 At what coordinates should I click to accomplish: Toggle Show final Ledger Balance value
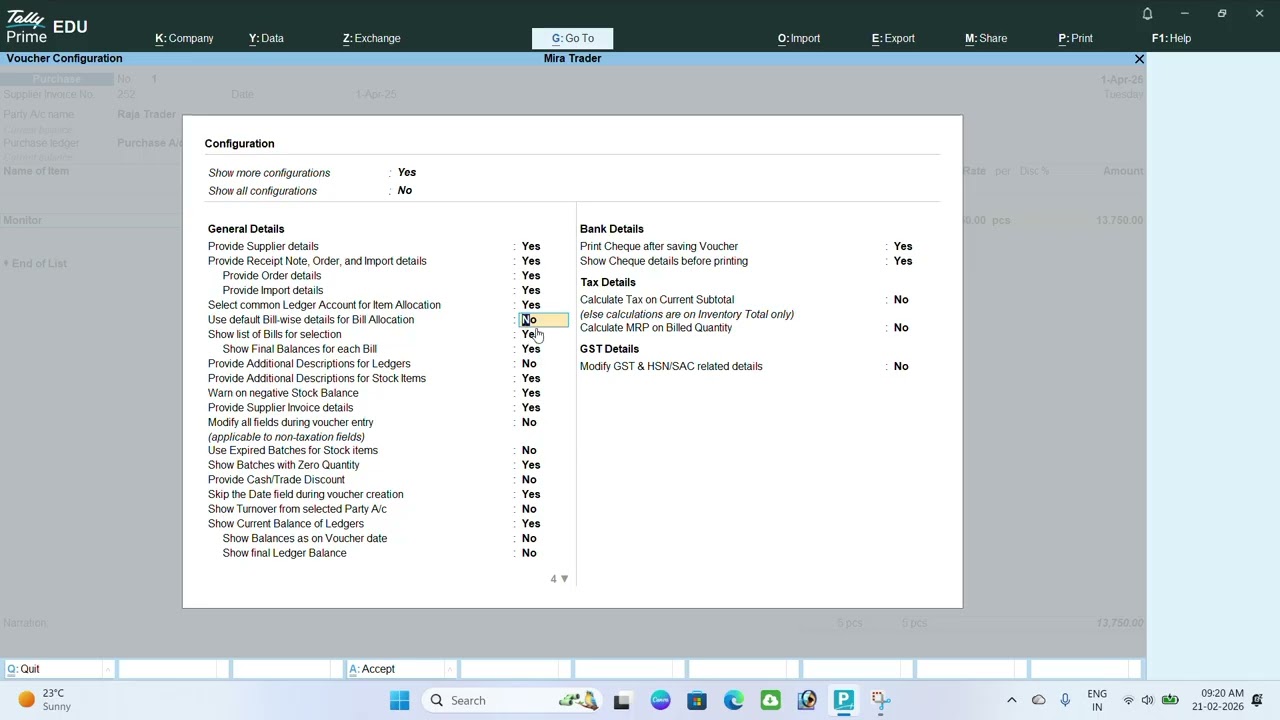click(529, 553)
